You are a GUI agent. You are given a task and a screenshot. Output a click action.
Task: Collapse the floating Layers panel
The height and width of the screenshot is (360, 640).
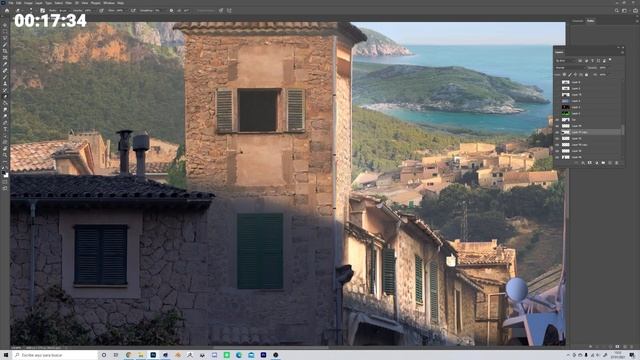coord(618,47)
